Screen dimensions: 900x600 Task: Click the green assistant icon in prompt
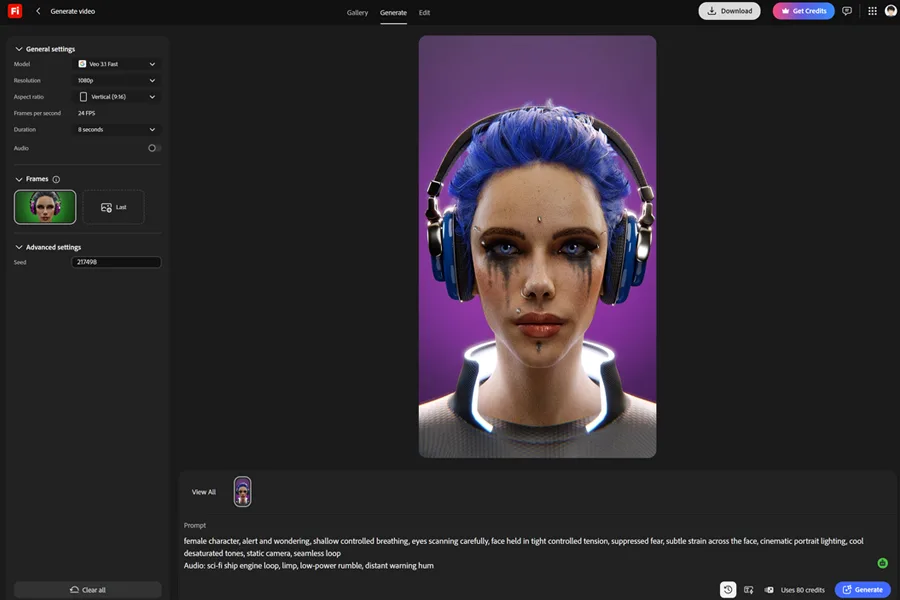click(882, 563)
